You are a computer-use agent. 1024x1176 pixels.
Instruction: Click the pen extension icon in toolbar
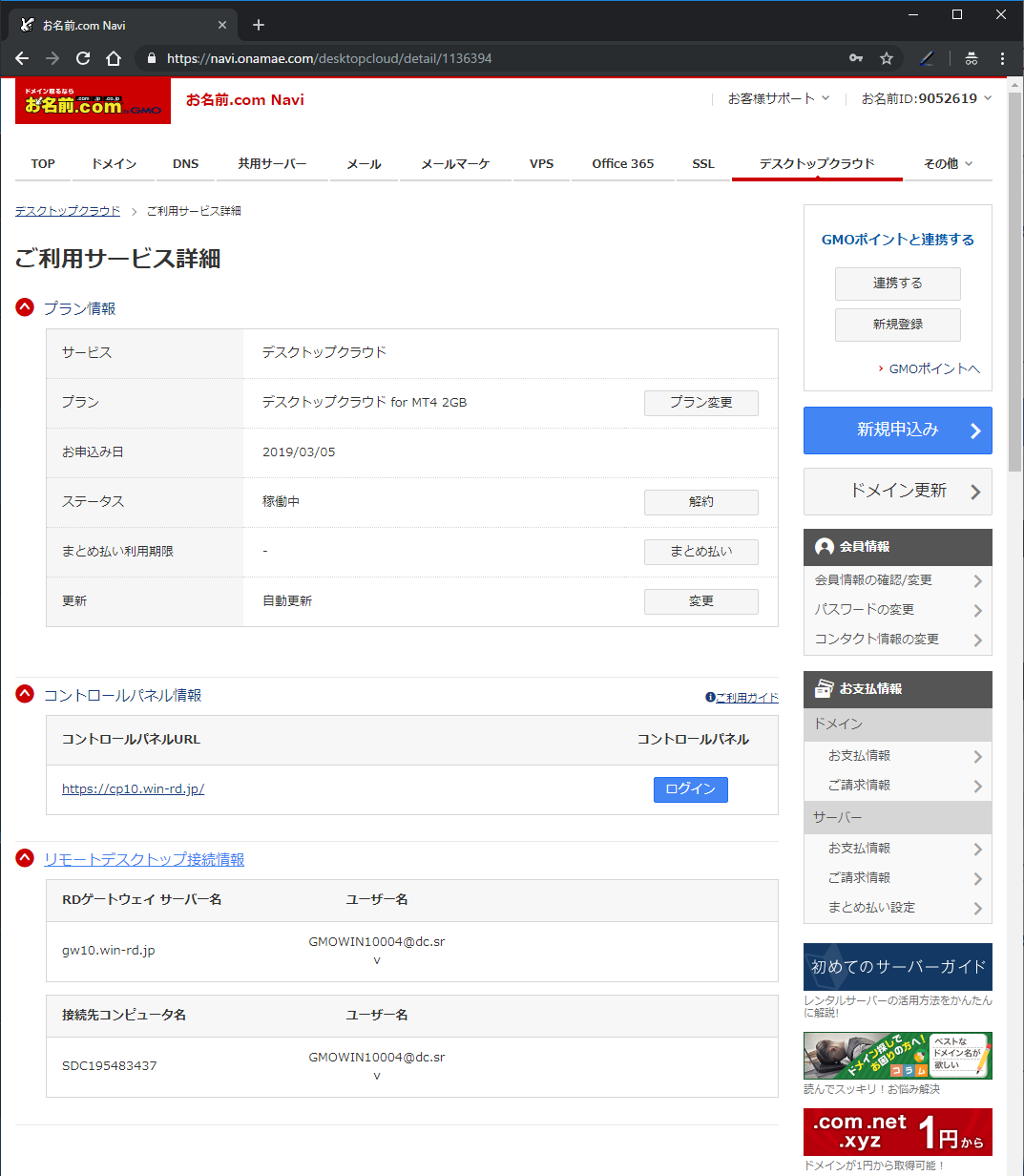point(926,58)
